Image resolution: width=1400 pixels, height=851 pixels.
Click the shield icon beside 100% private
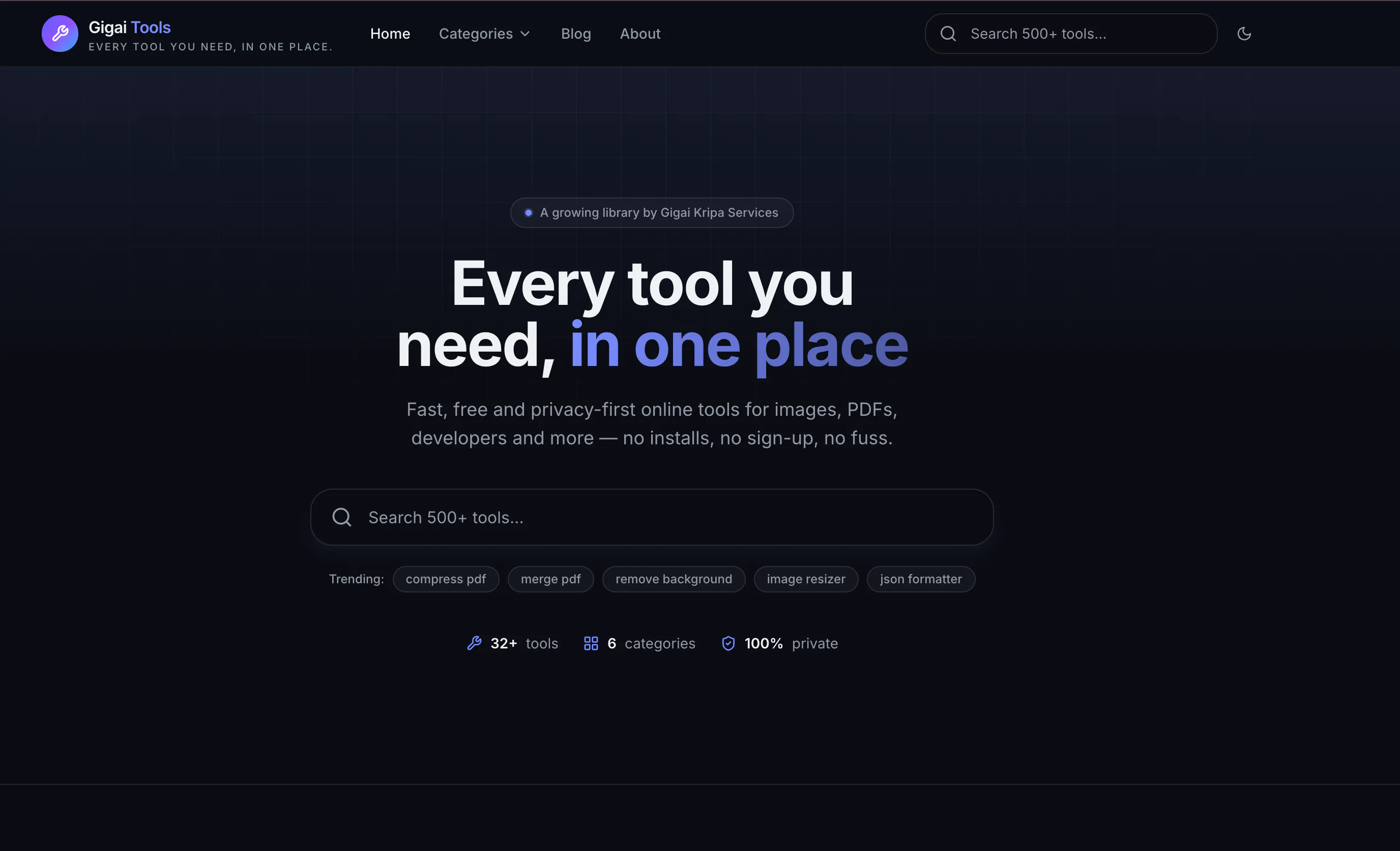tap(728, 643)
